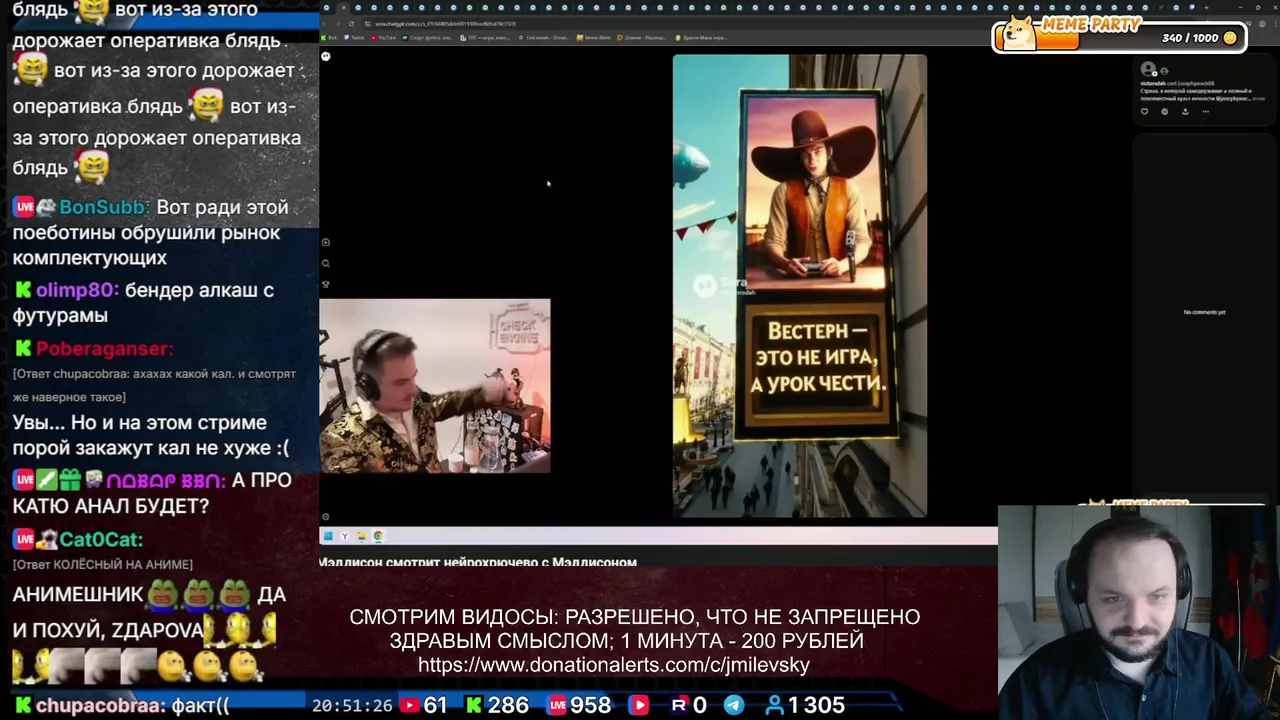The width and height of the screenshot is (1280, 720).
Task: Open the Kick bookmark
Action: [329, 38]
